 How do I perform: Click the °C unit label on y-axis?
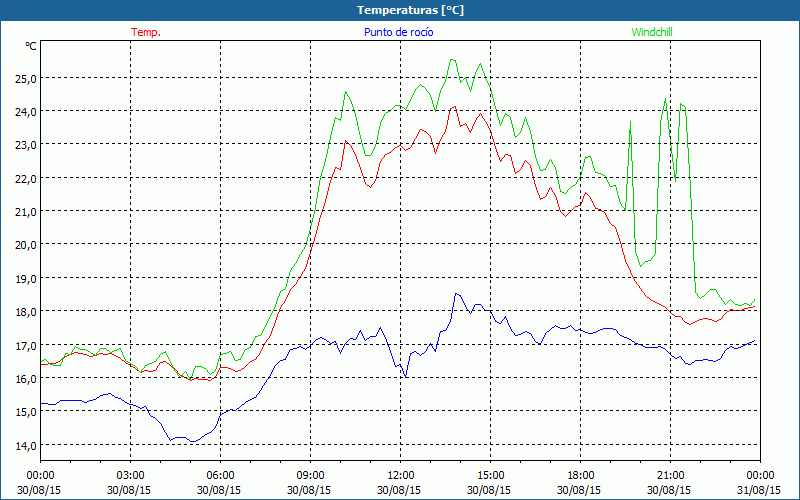click(31, 46)
